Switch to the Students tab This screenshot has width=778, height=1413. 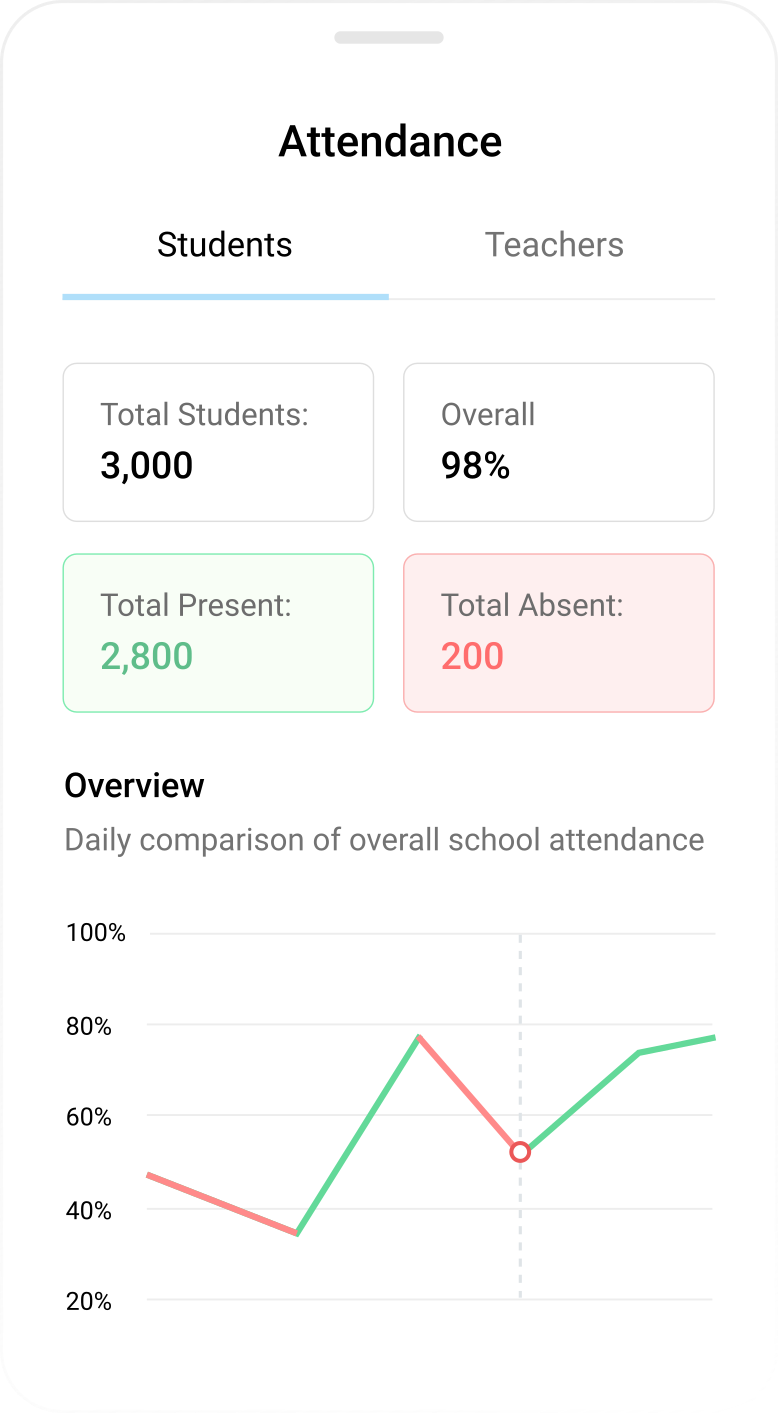pyautogui.click(x=225, y=245)
